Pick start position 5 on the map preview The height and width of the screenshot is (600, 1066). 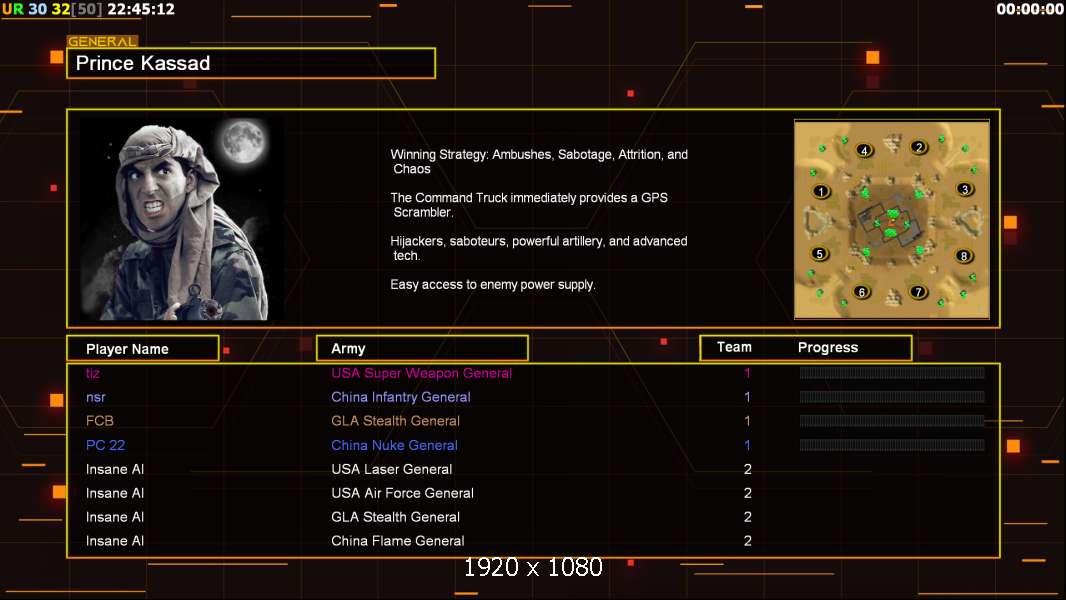819,254
